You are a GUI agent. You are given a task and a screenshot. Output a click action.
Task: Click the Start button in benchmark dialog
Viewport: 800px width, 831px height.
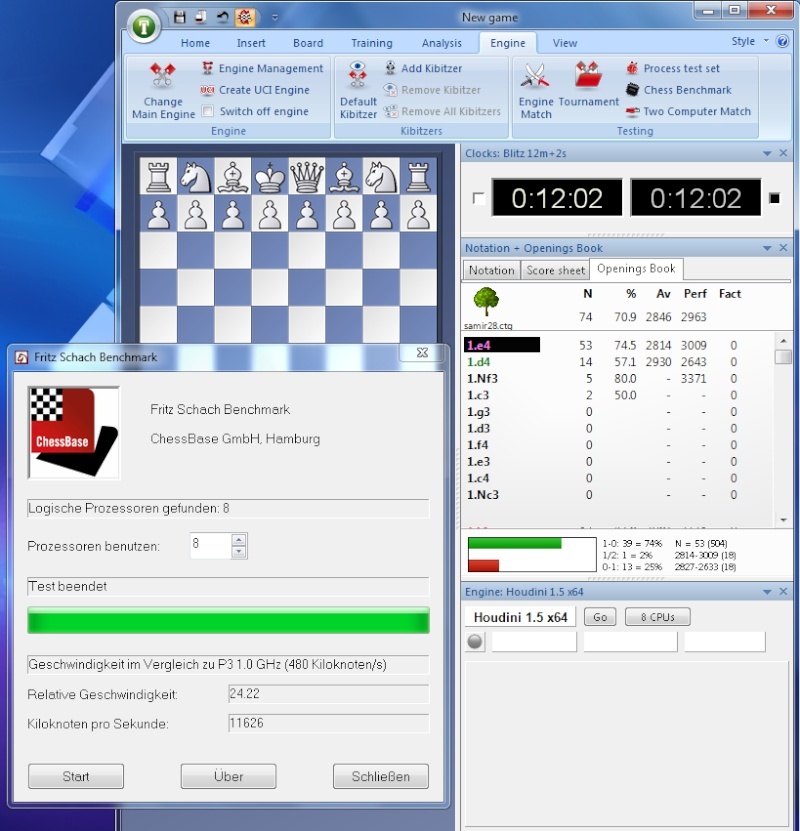(76, 776)
